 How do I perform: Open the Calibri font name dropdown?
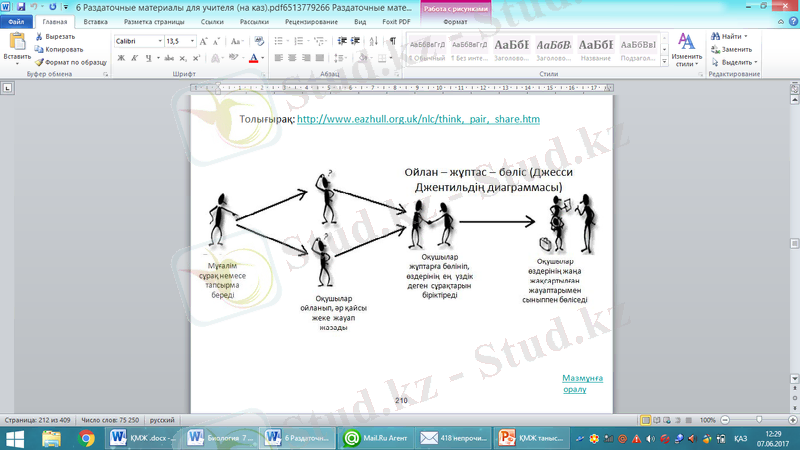[x=159, y=41]
